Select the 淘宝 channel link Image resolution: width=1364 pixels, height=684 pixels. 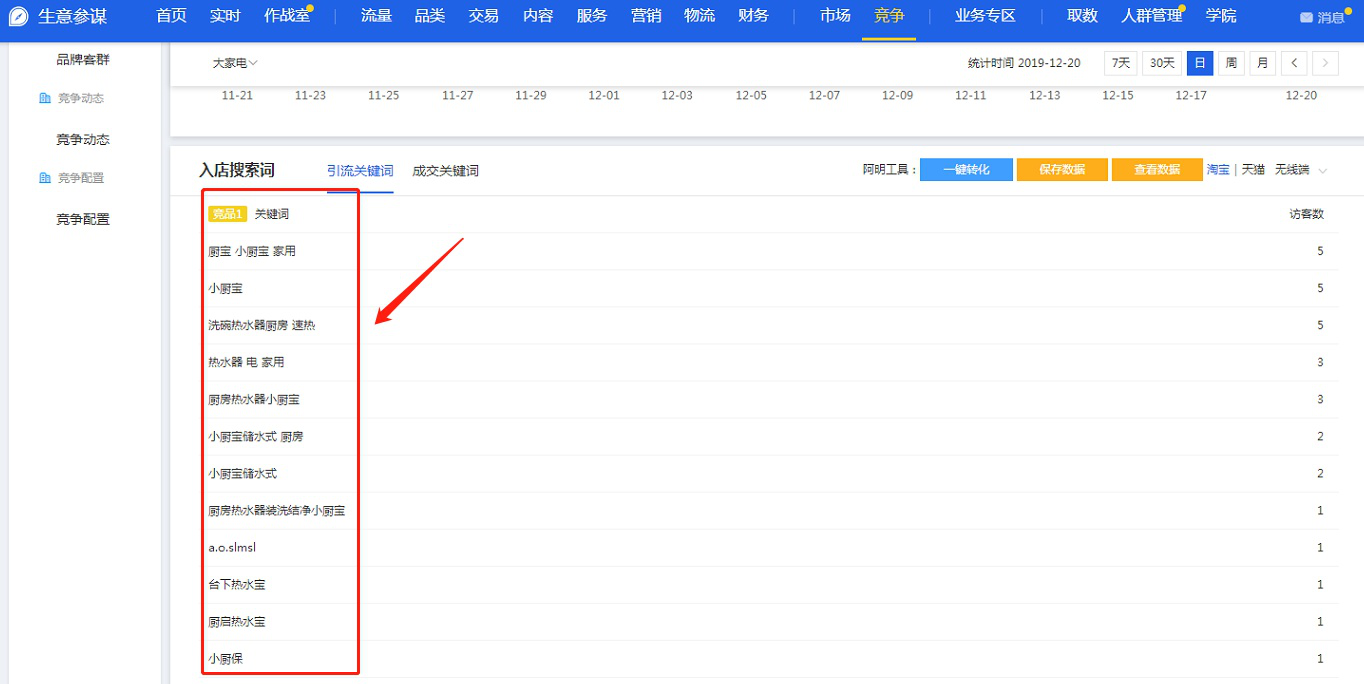click(1218, 170)
